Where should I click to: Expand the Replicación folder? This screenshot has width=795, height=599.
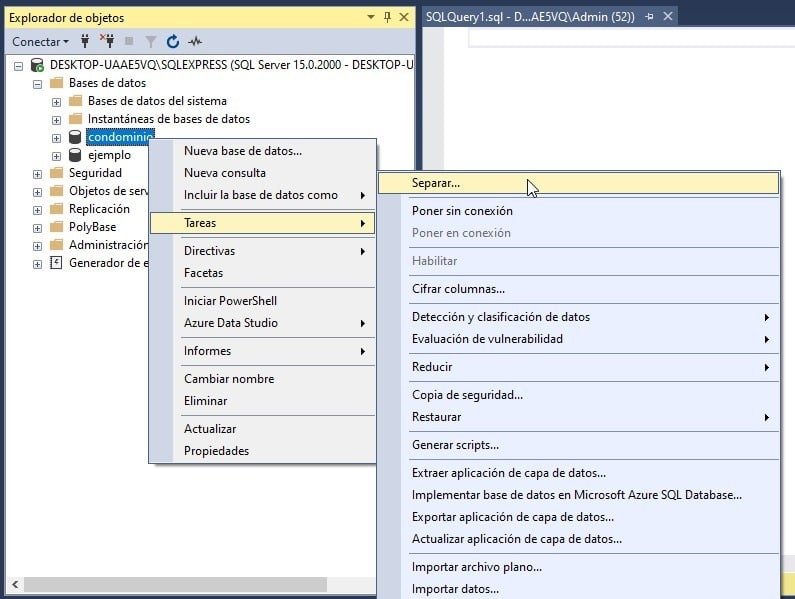coord(38,210)
